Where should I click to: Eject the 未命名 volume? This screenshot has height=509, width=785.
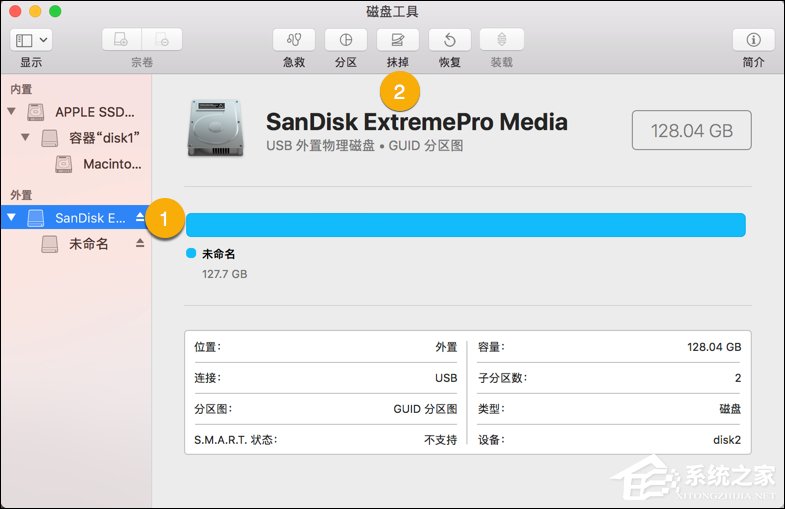[x=140, y=244]
